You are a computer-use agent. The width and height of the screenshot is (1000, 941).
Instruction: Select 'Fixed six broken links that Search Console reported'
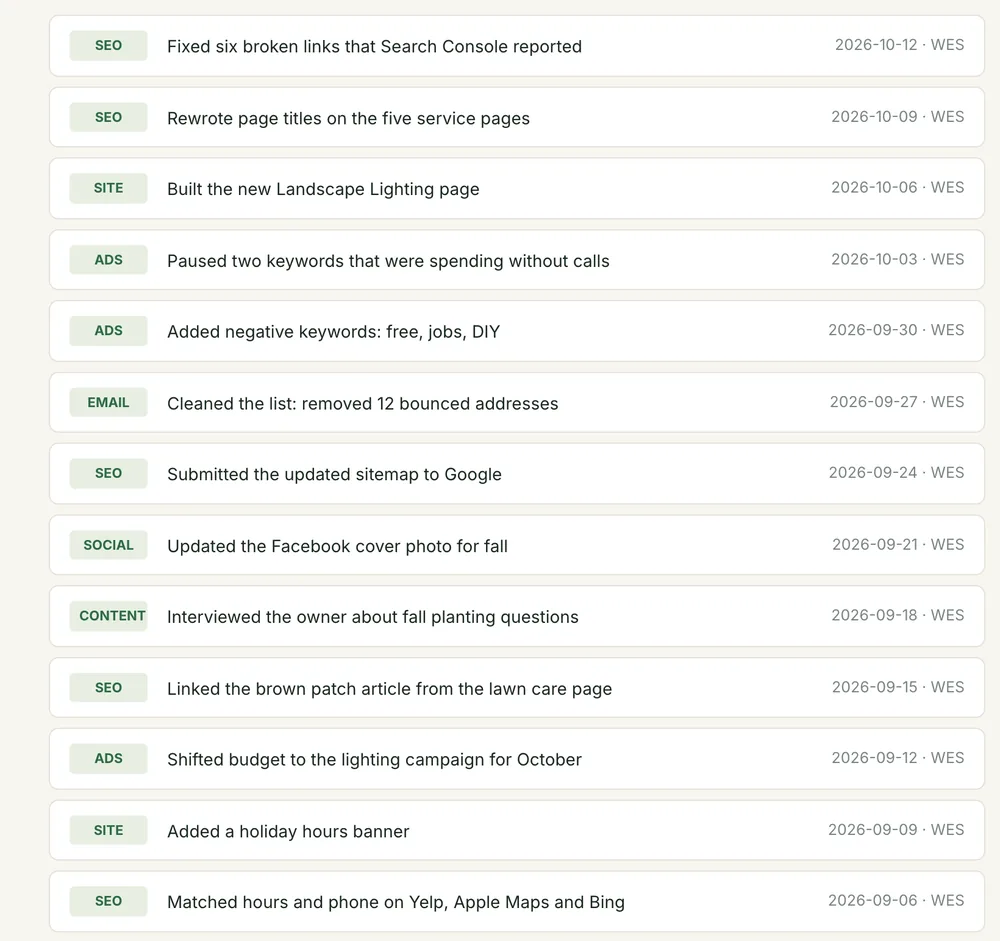coord(374,47)
